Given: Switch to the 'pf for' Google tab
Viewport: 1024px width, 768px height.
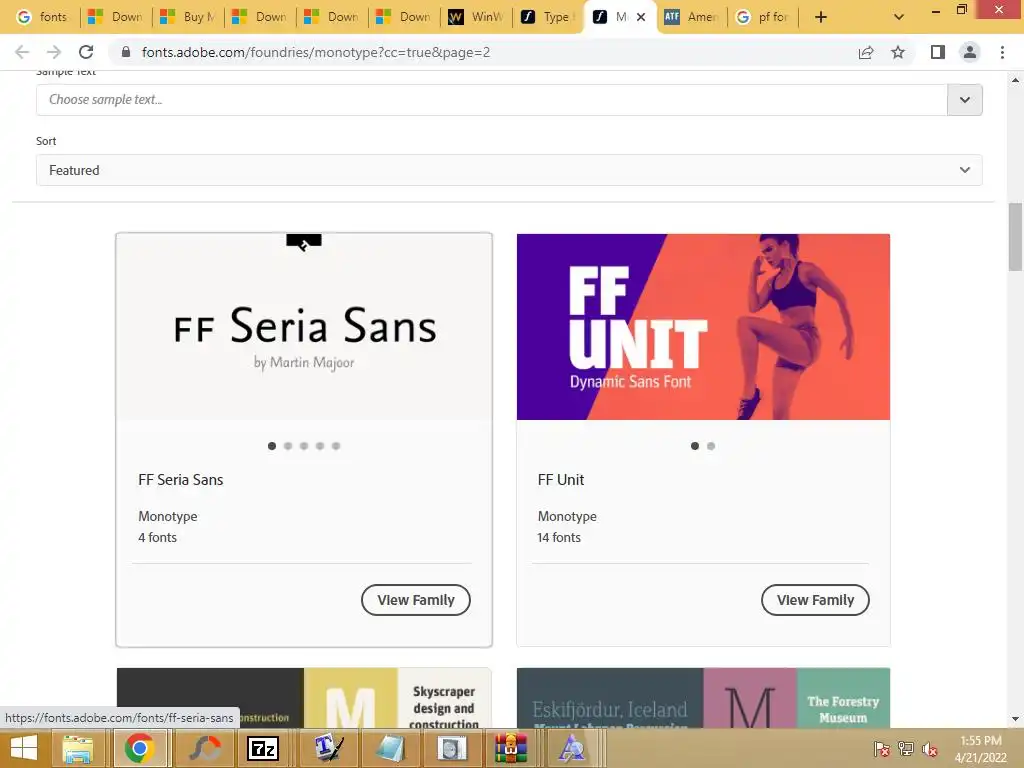Looking at the screenshot, I should pos(763,17).
